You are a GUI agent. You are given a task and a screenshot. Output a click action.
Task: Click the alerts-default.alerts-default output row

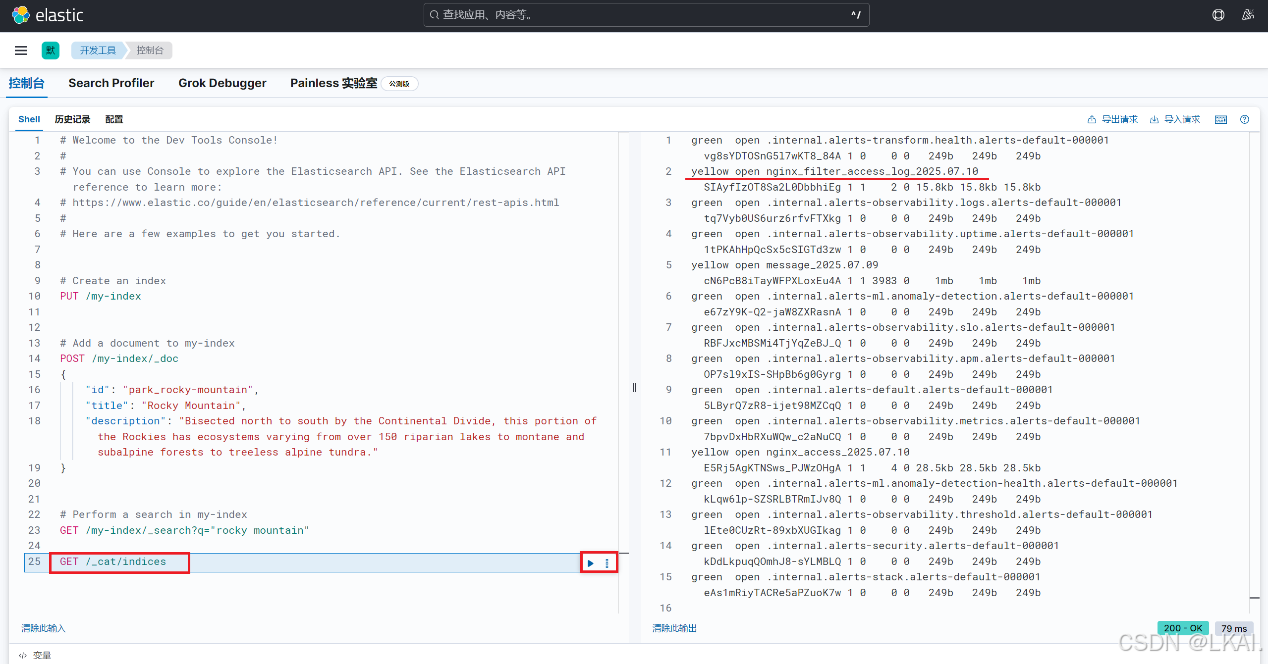pyautogui.click(x=872, y=390)
